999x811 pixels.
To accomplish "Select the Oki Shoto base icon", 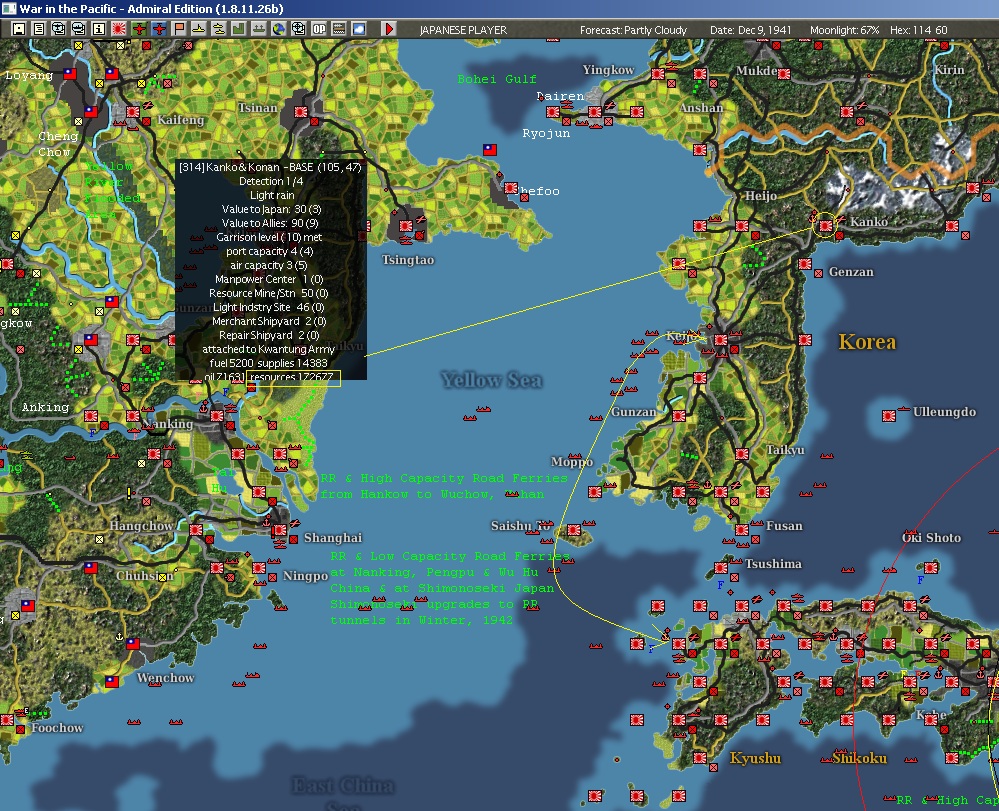I will click(931, 568).
